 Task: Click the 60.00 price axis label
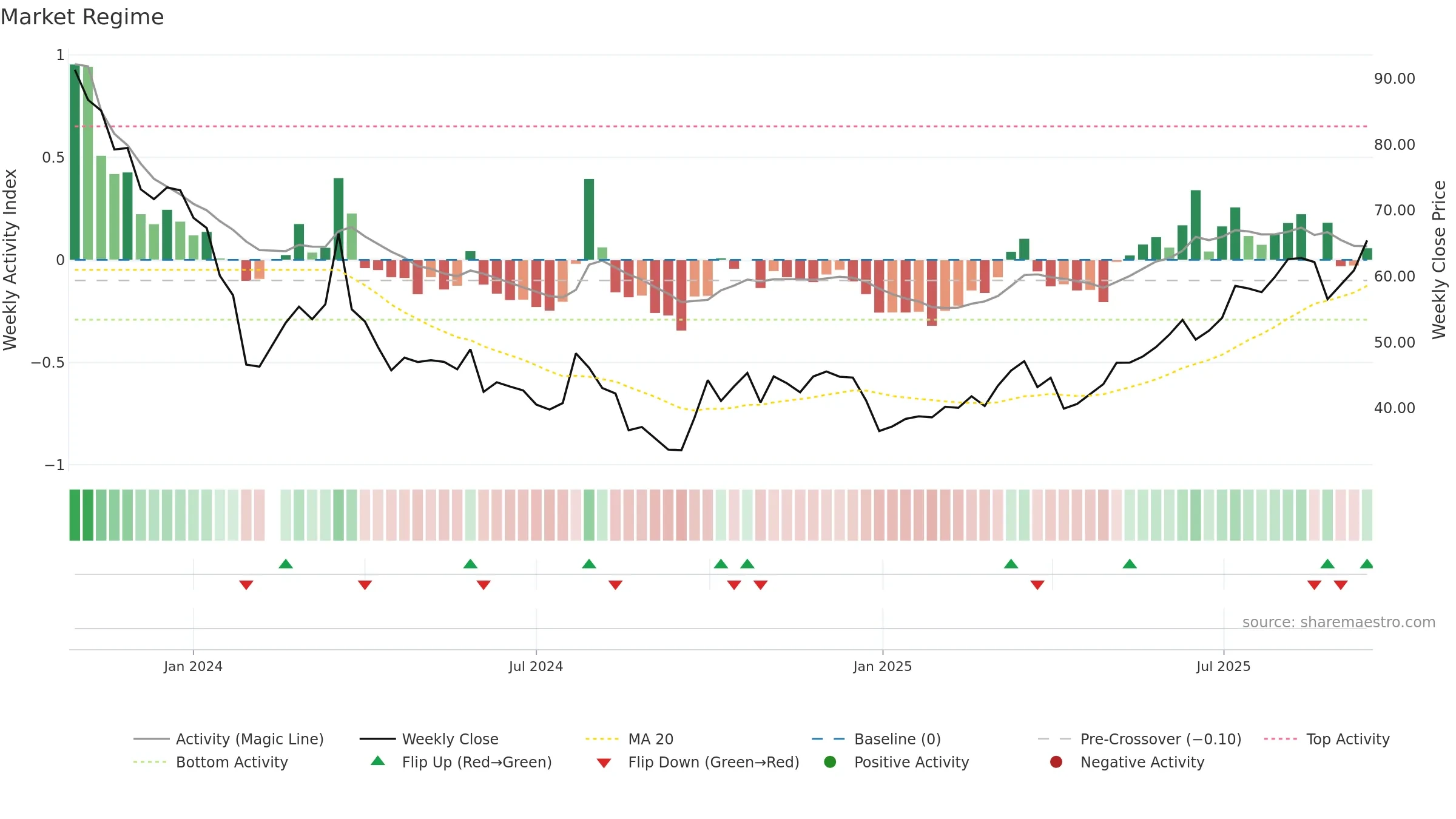(x=1395, y=276)
